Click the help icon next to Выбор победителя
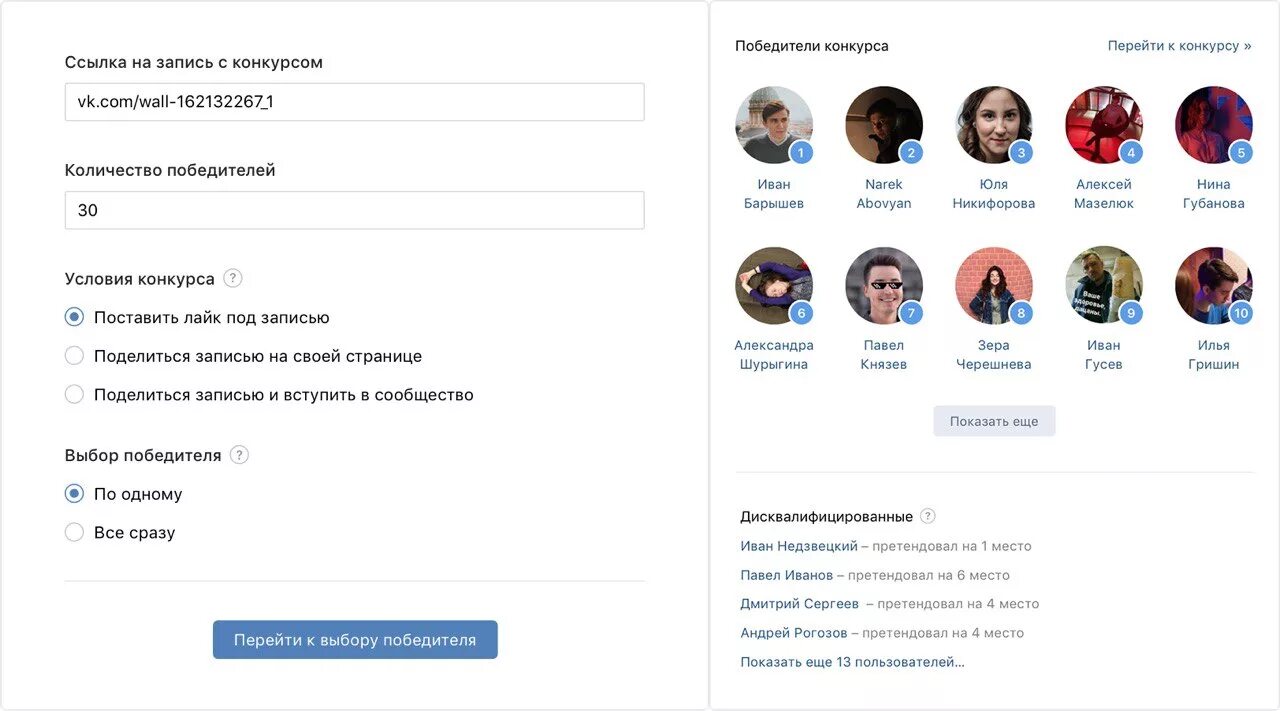The width and height of the screenshot is (1280, 711). (239, 455)
